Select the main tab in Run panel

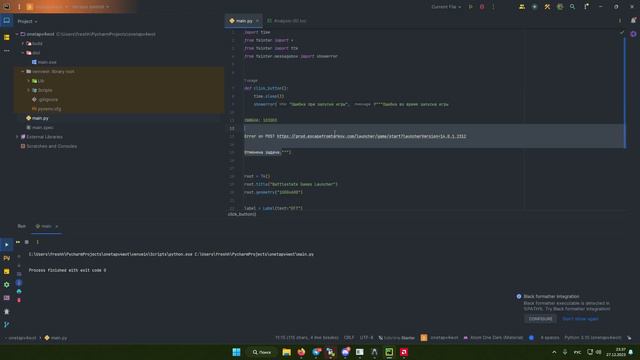tap(46, 226)
